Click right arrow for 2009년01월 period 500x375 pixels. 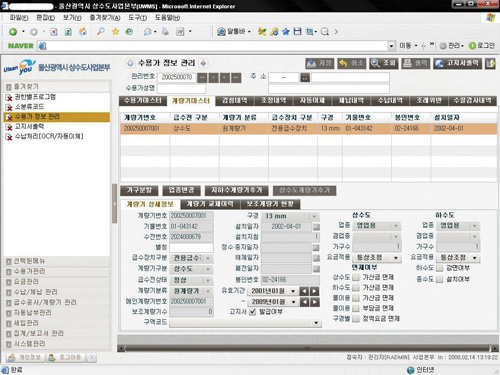coord(314,302)
